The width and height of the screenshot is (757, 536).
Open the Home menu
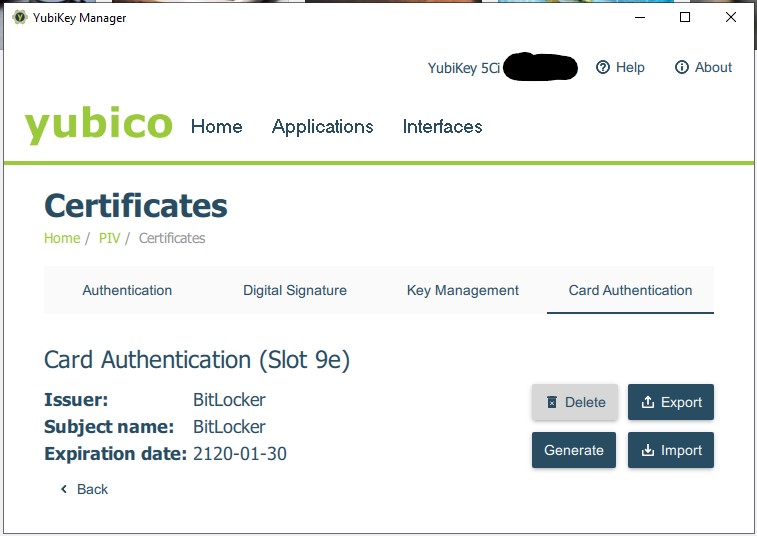tap(217, 127)
